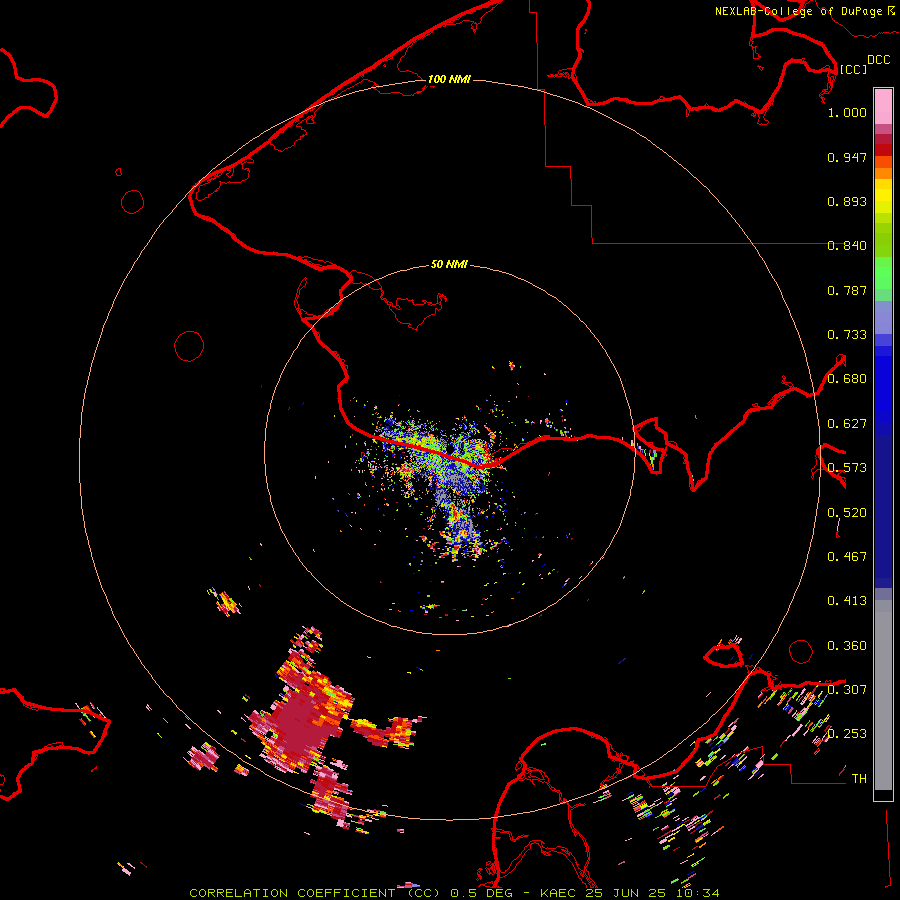
Task: Click the DCC label above the color bar
Action: pyautogui.click(x=878, y=60)
